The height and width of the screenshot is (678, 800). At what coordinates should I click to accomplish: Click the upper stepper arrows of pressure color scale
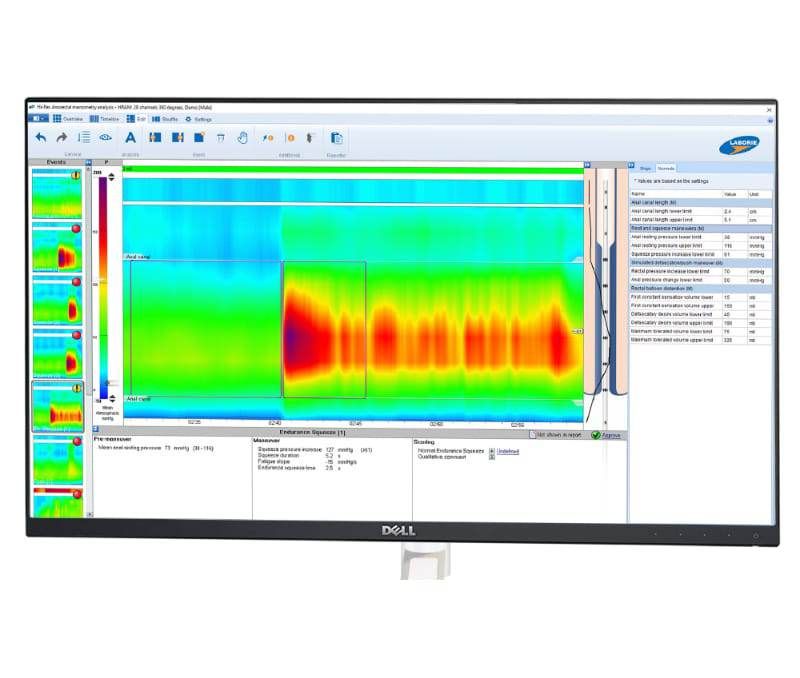tap(111, 176)
